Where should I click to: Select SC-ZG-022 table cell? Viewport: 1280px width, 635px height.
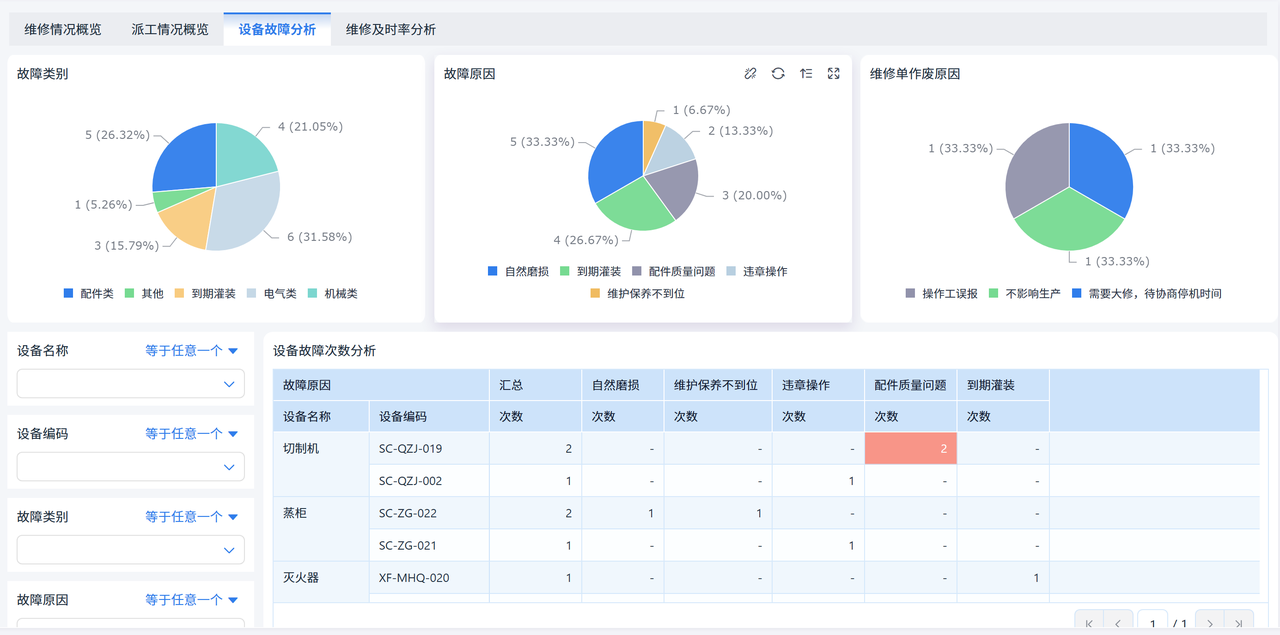tap(429, 513)
